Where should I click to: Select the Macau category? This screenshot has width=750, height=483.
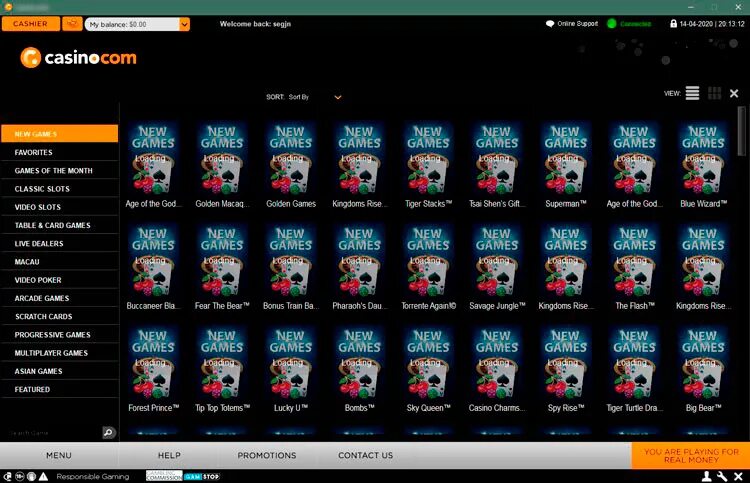click(60, 262)
